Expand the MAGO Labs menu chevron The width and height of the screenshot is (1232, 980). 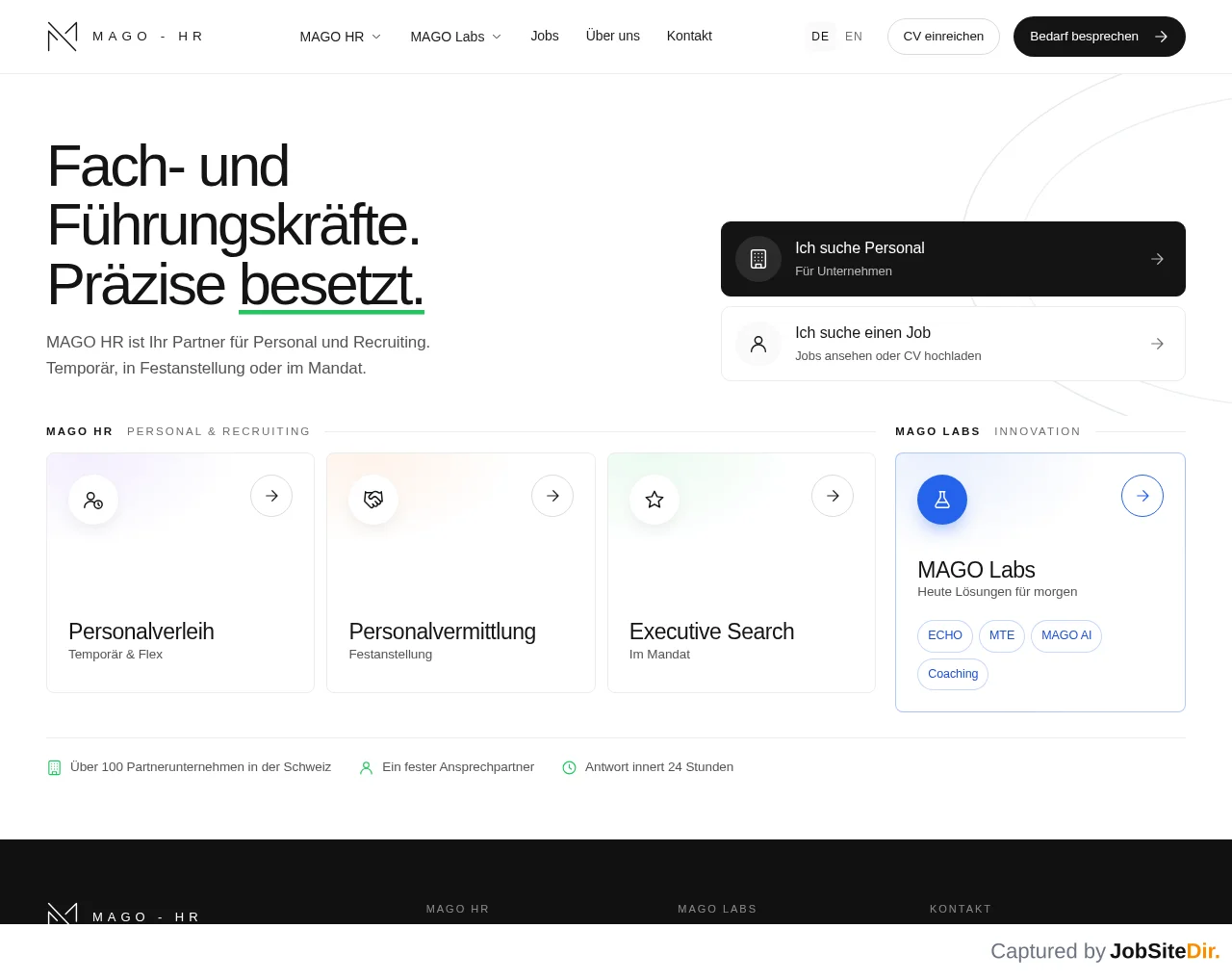click(497, 37)
